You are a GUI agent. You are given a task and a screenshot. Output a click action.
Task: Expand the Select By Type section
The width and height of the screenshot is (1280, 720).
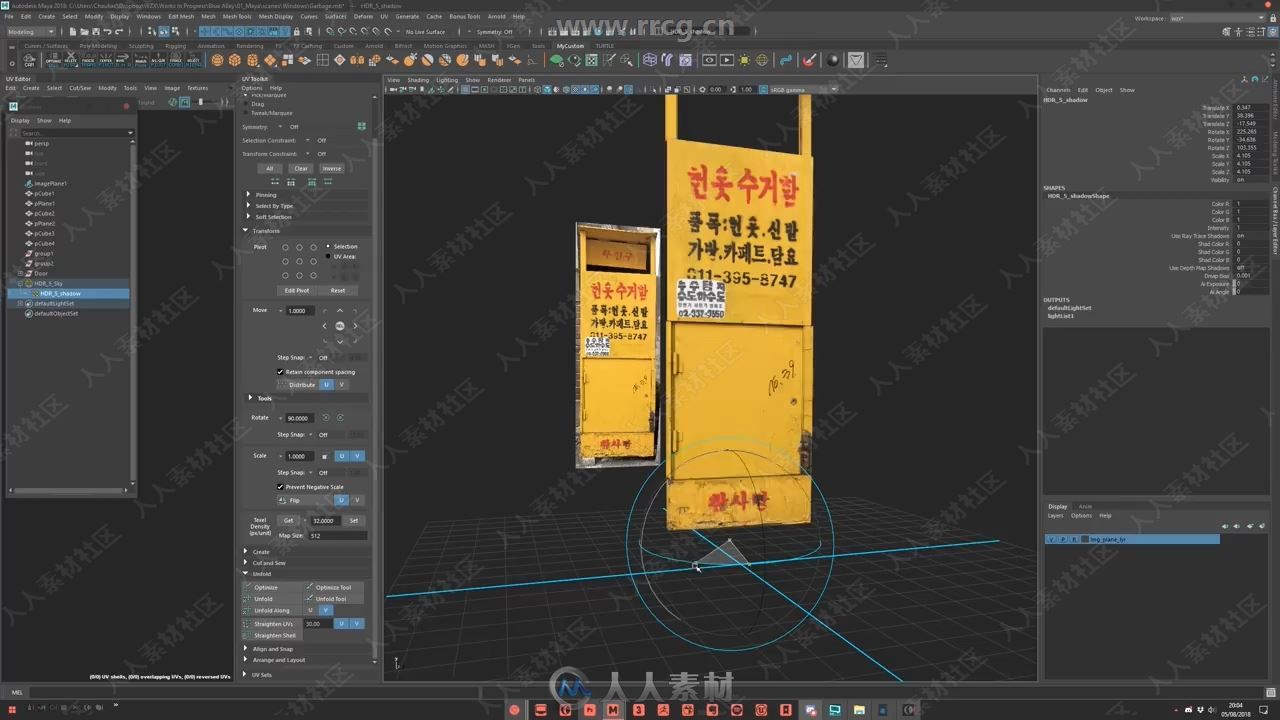coord(248,206)
